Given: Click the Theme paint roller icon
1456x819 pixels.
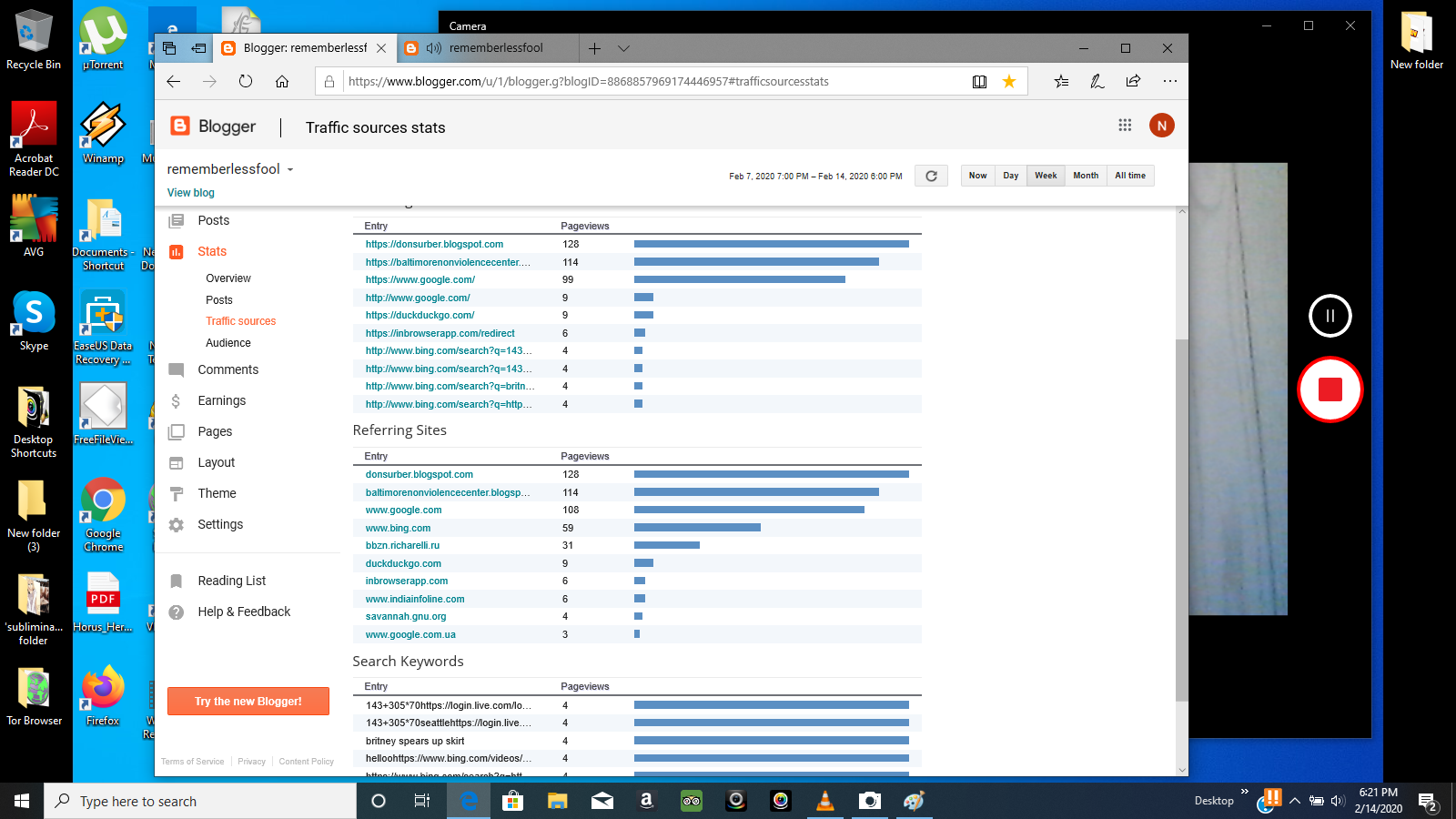Looking at the screenshot, I should [x=177, y=493].
